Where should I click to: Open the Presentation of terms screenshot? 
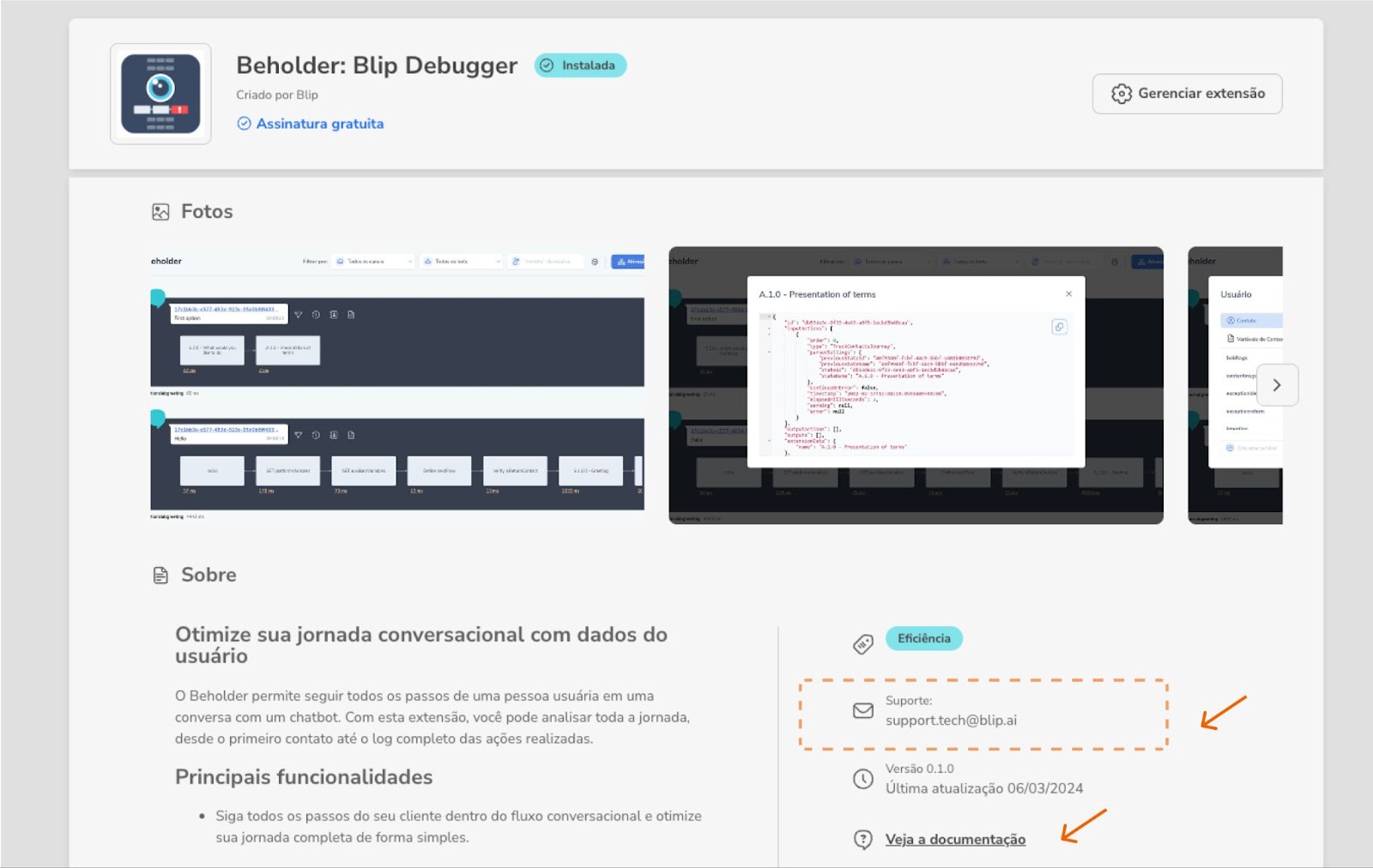pyautogui.click(x=916, y=385)
